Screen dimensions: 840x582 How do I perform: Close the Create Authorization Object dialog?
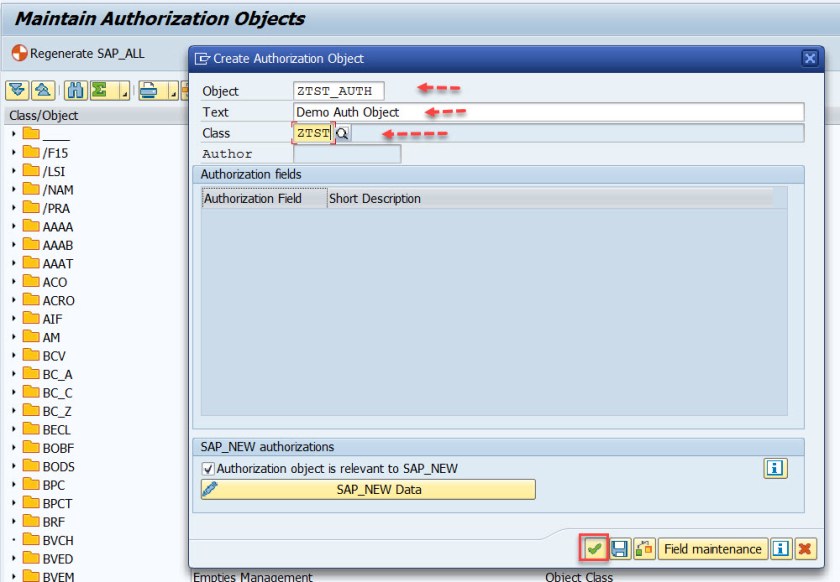coord(809,58)
